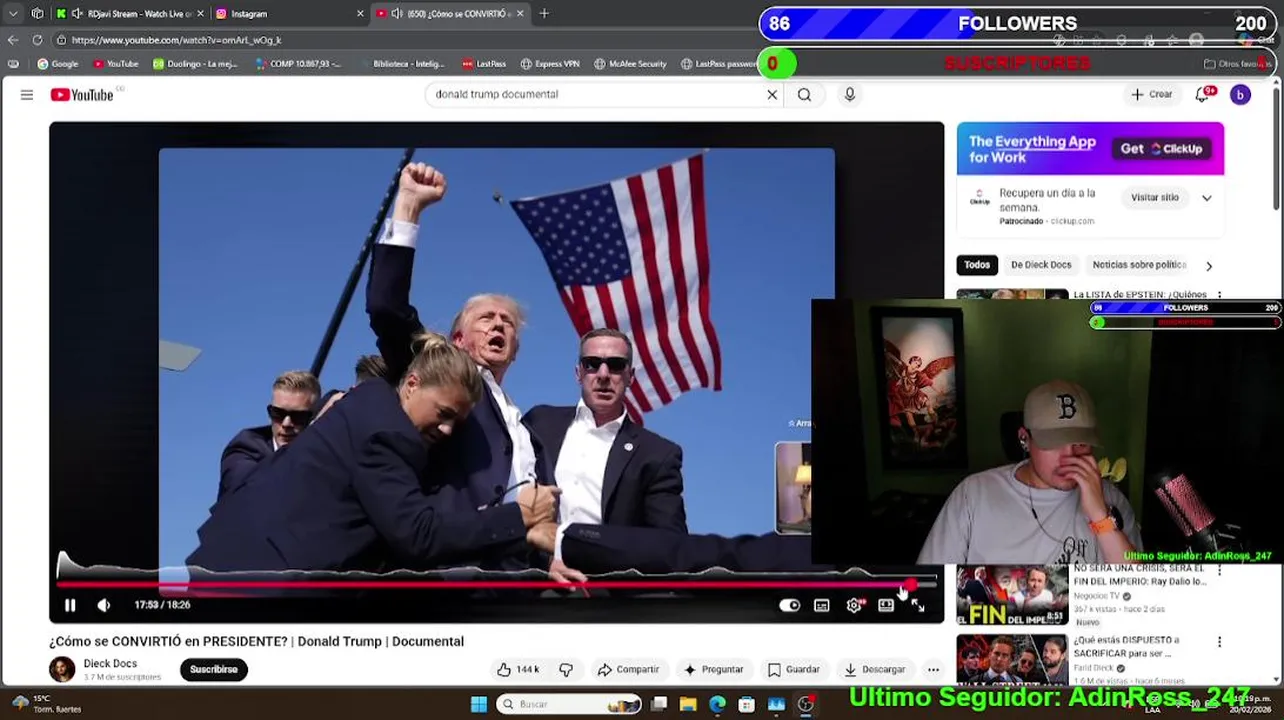Open more actions ellipsis below video
Image resolution: width=1284 pixels, height=720 pixels.
pyautogui.click(x=933, y=669)
